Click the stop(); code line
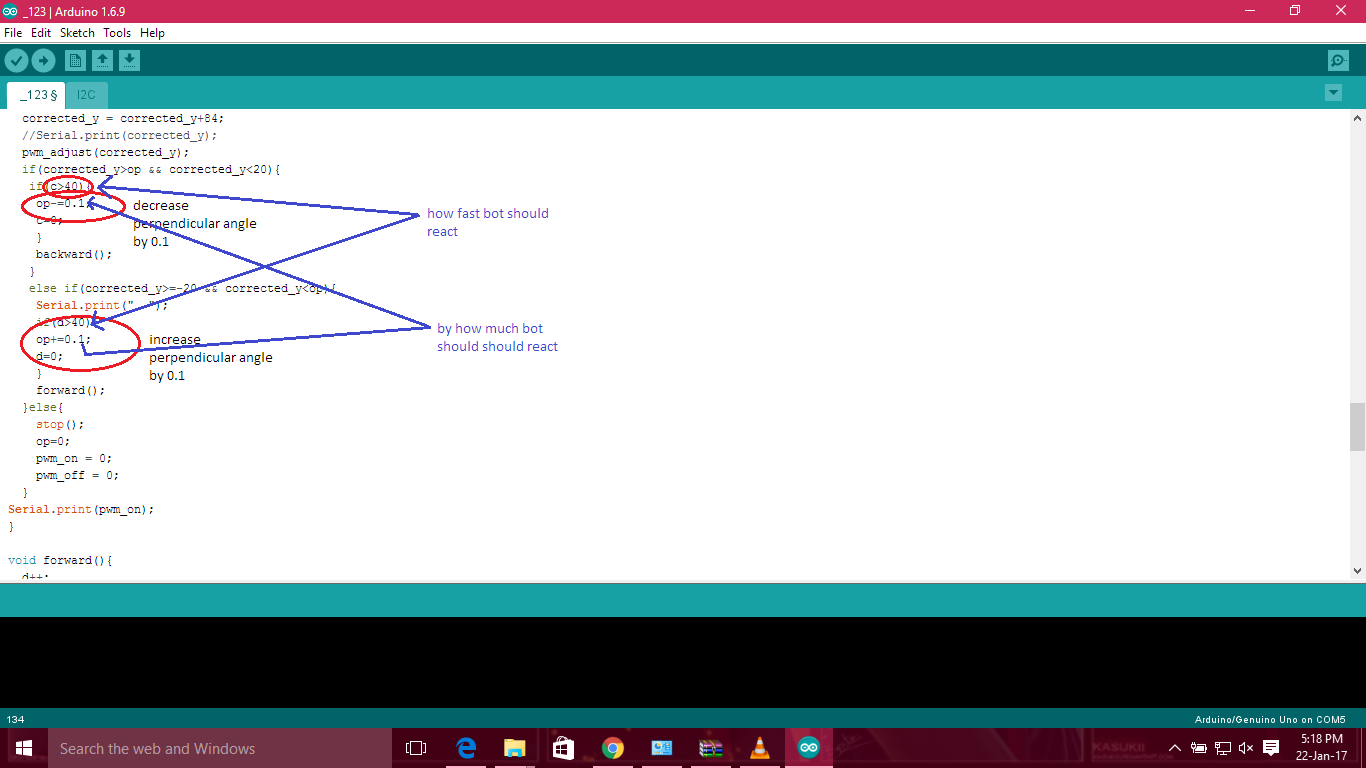 coord(60,424)
